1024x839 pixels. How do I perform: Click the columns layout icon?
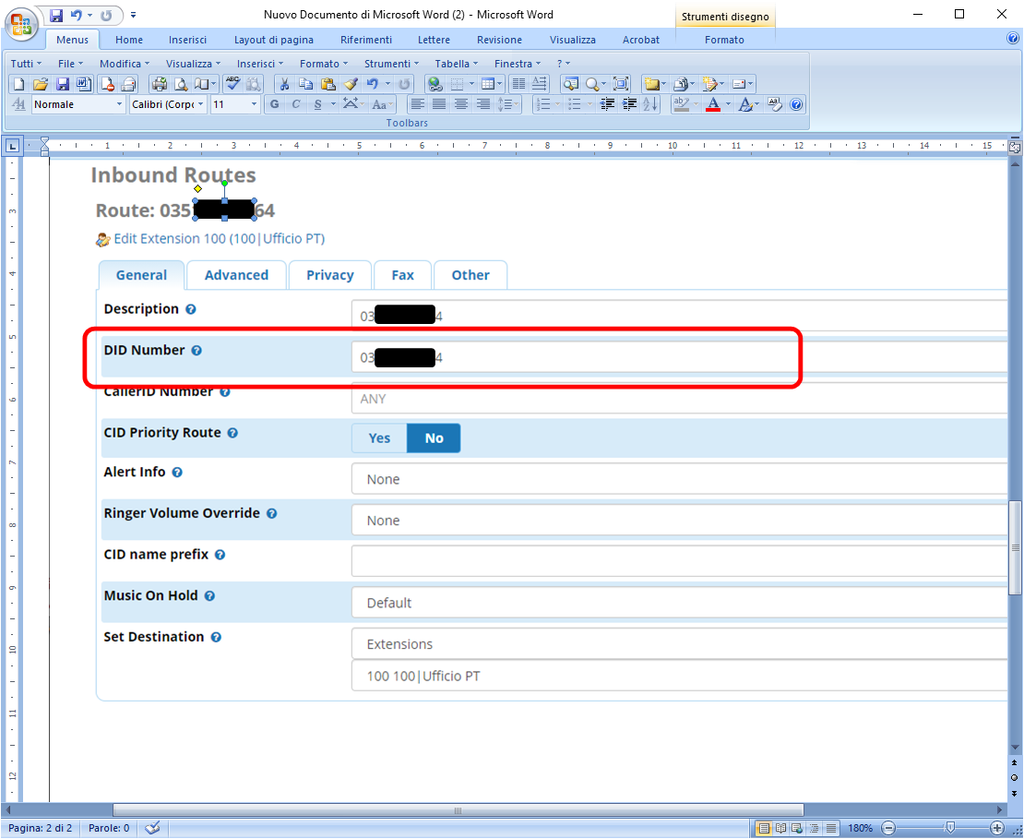coord(518,84)
